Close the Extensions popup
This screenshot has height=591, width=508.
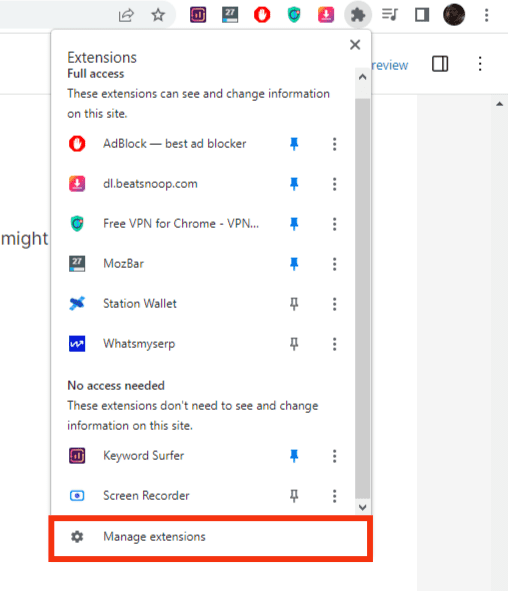pos(355,45)
